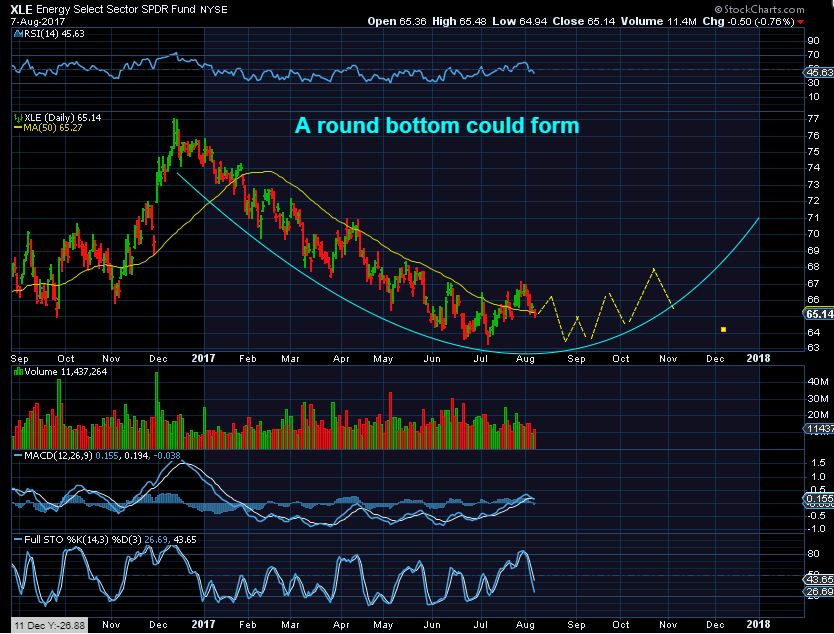This screenshot has height=634, width=834.
Task: Click the 'Open 65.36' value in header
Action: (x=397, y=21)
